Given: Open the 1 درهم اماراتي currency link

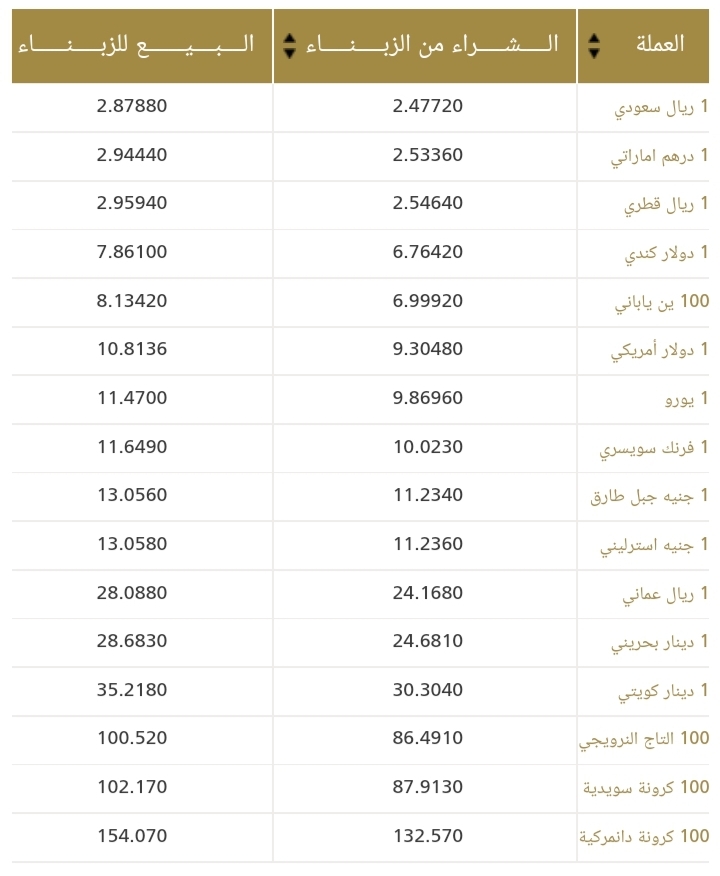Looking at the screenshot, I should coord(659,156).
